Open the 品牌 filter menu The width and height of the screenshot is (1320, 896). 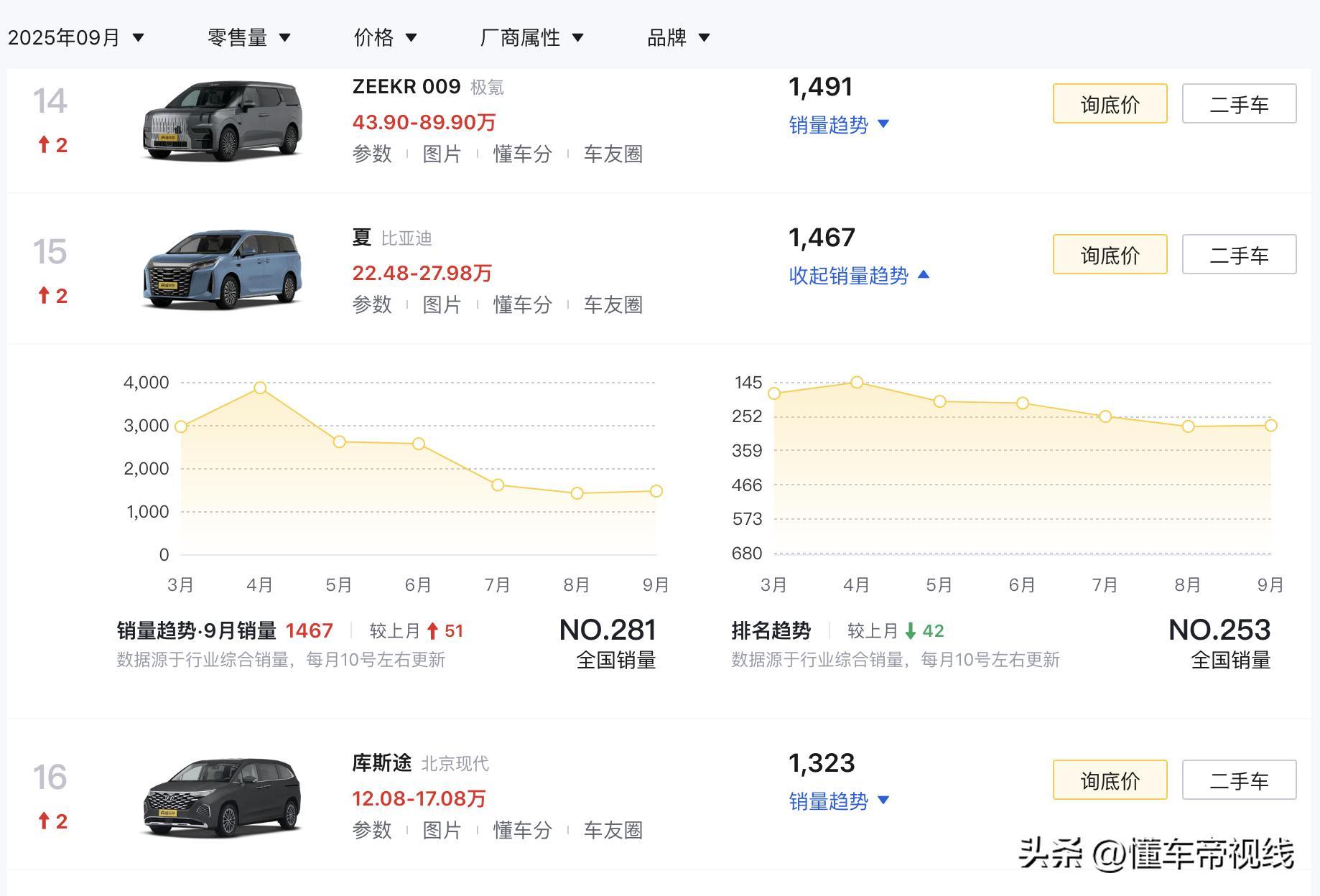point(678,37)
